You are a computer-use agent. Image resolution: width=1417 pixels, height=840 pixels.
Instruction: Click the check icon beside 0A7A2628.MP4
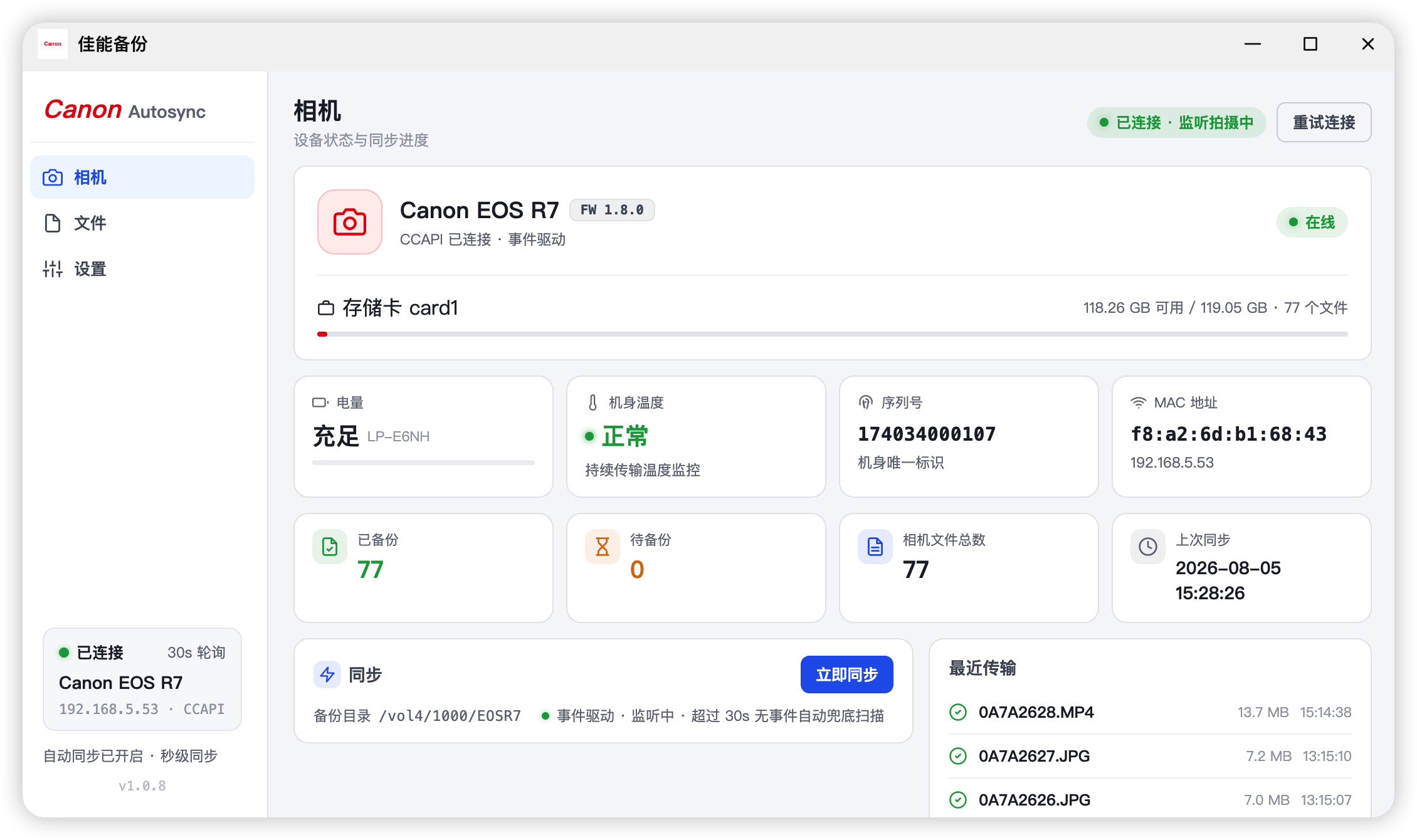[x=958, y=712]
